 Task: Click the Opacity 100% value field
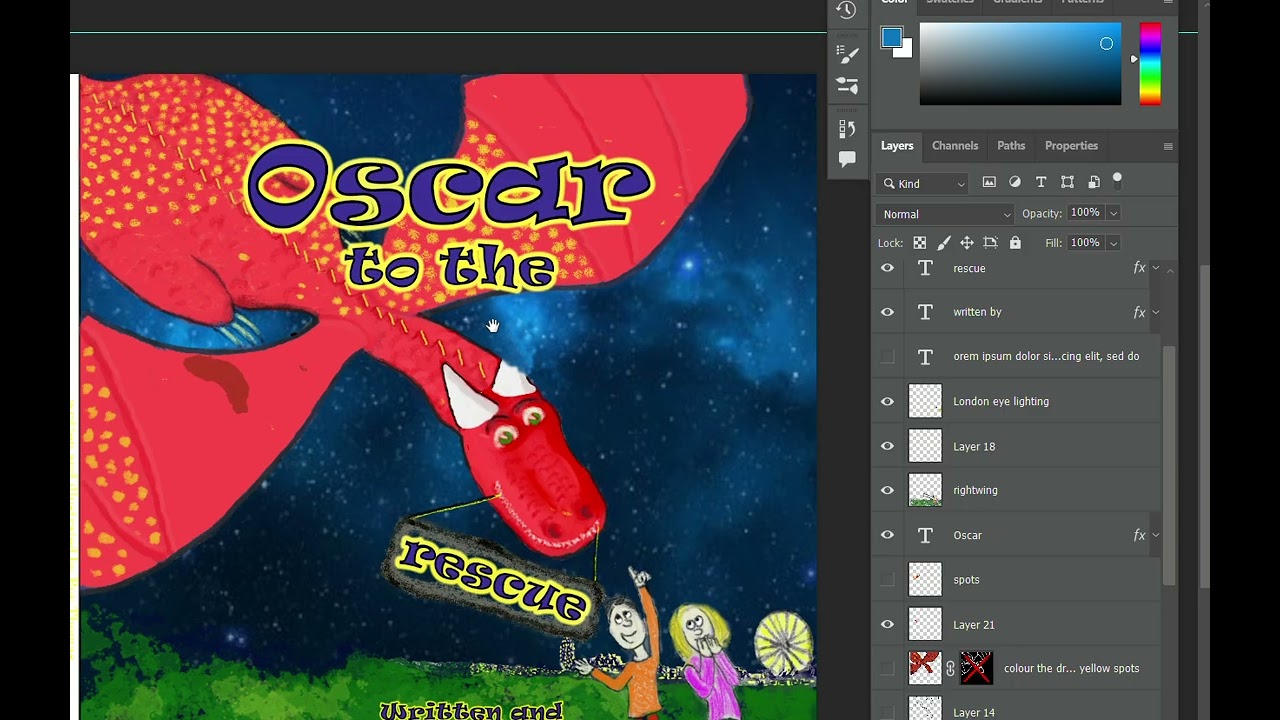[x=1085, y=213]
